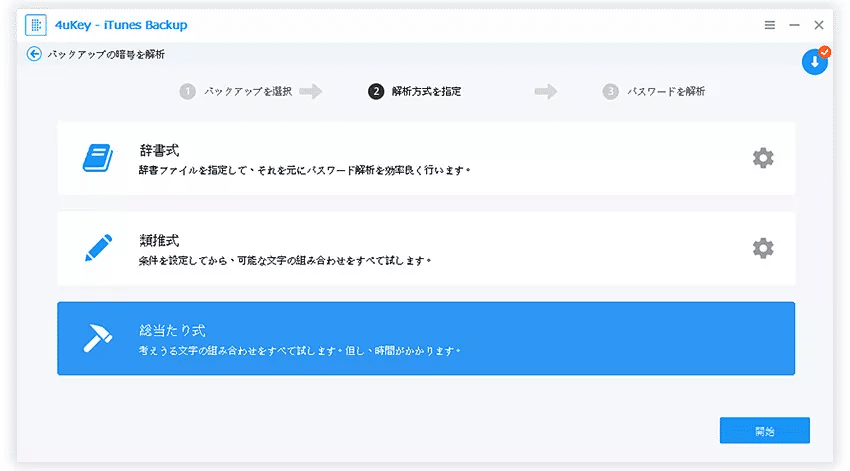Open the hamburger menu icon
The width and height of the screenshot is (850, 471).
click(769, 25)
